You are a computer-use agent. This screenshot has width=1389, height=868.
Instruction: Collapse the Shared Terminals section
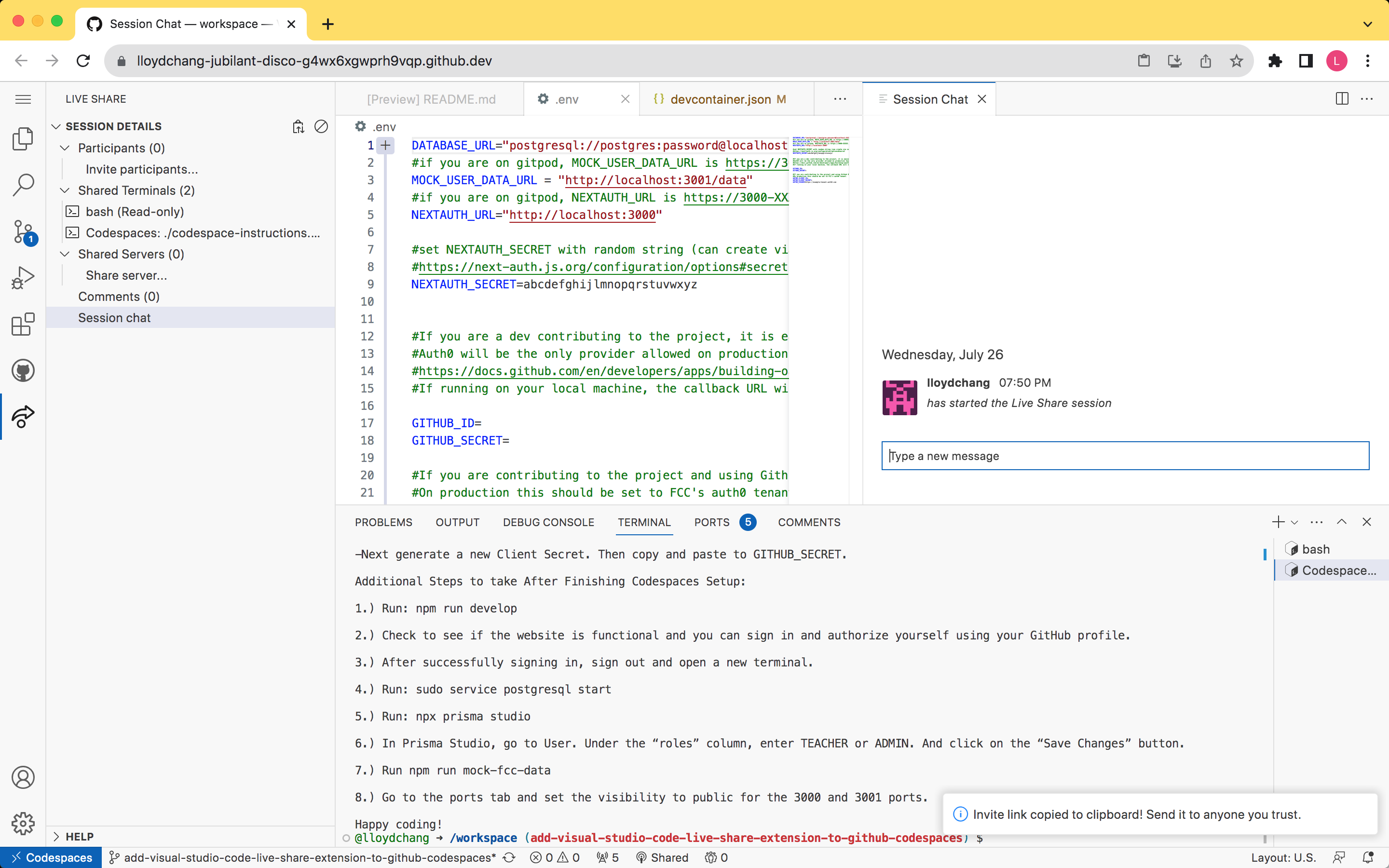[65, 190]
